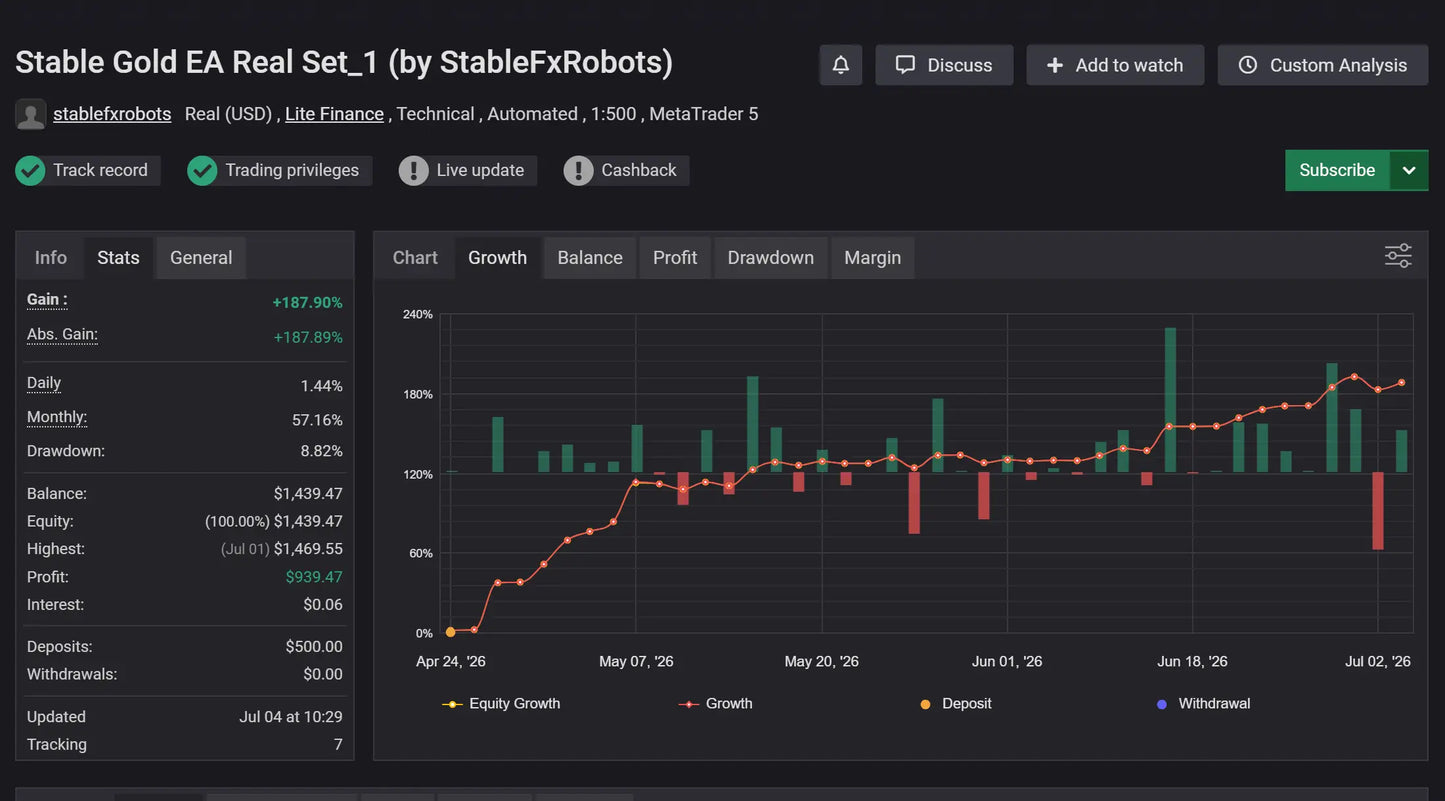Click the stablefxrobots avatar icon
This screenshot has width=1445, height=801.
pos(31,114)
